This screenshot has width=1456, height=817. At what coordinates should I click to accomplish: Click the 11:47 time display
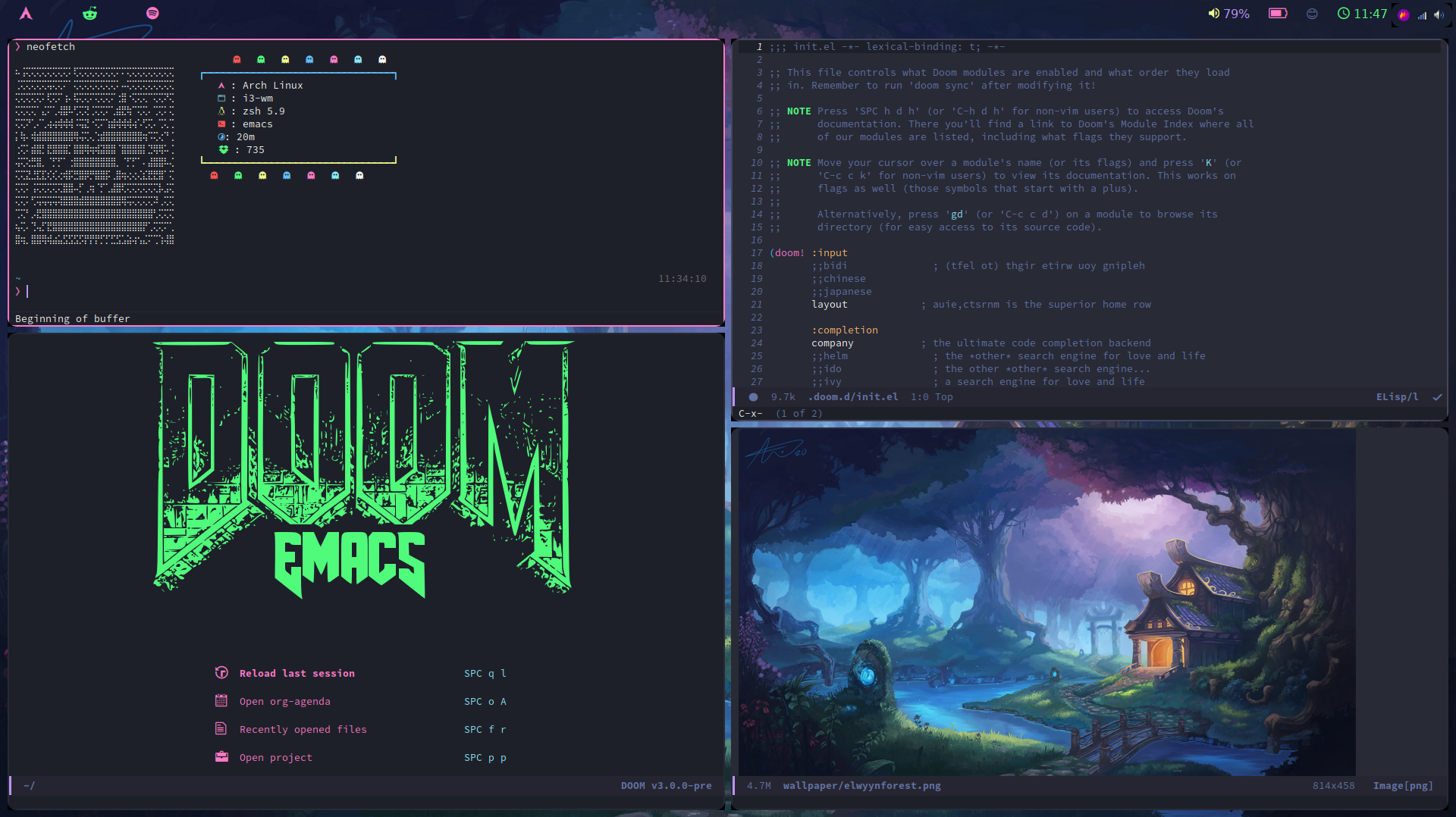click(x=1370, y=14)
